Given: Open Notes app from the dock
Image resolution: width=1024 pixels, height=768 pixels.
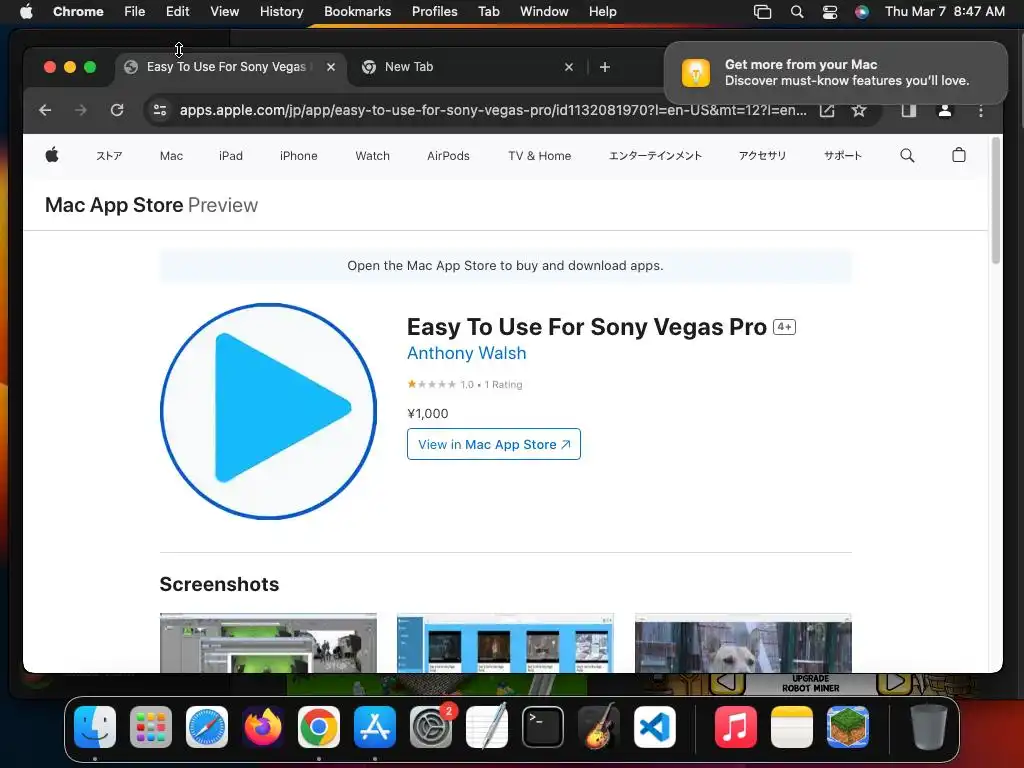Looking at the screenshot, I should click(x=792, y=727).
